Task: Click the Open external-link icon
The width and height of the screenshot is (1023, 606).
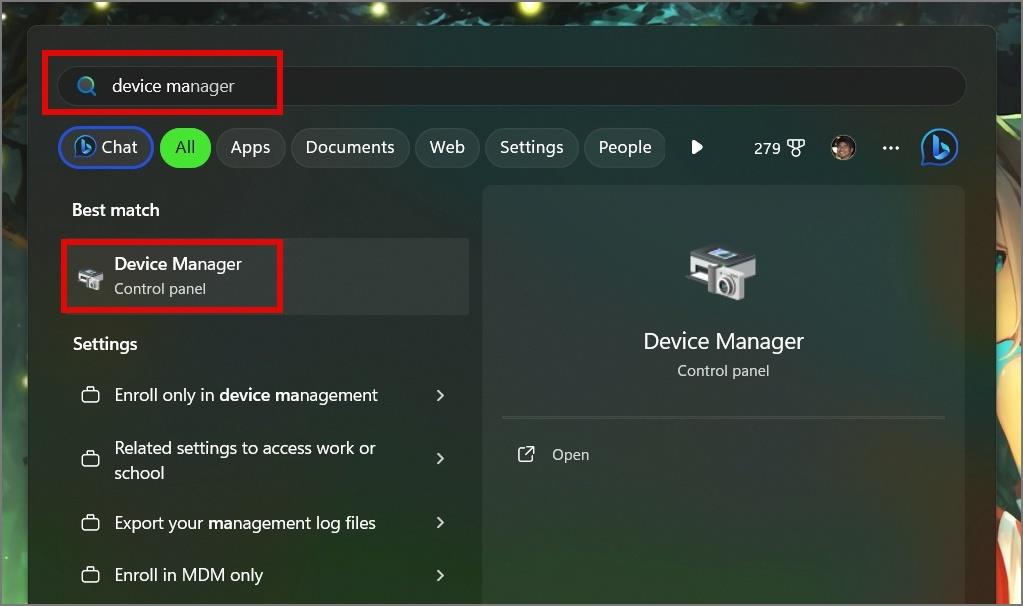Action: click(526, 455)
